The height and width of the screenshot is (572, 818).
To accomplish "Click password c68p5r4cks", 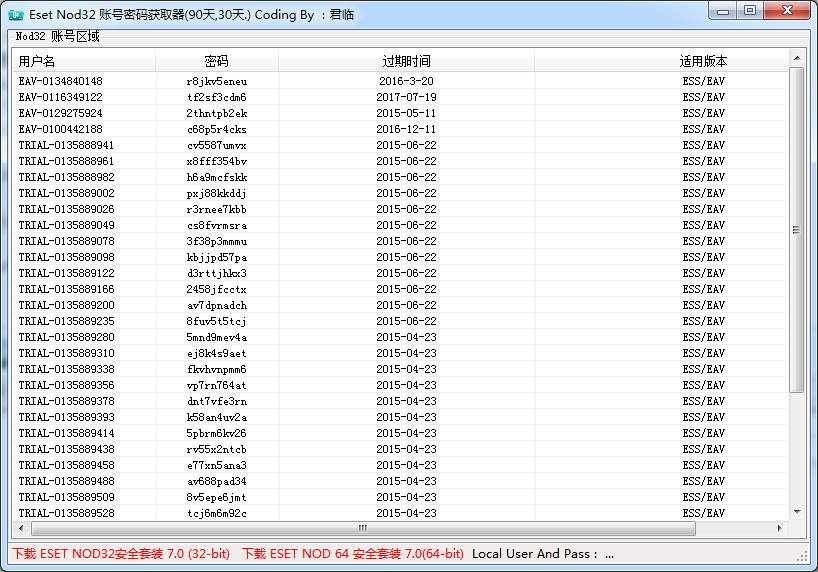I will coord(217,129).
